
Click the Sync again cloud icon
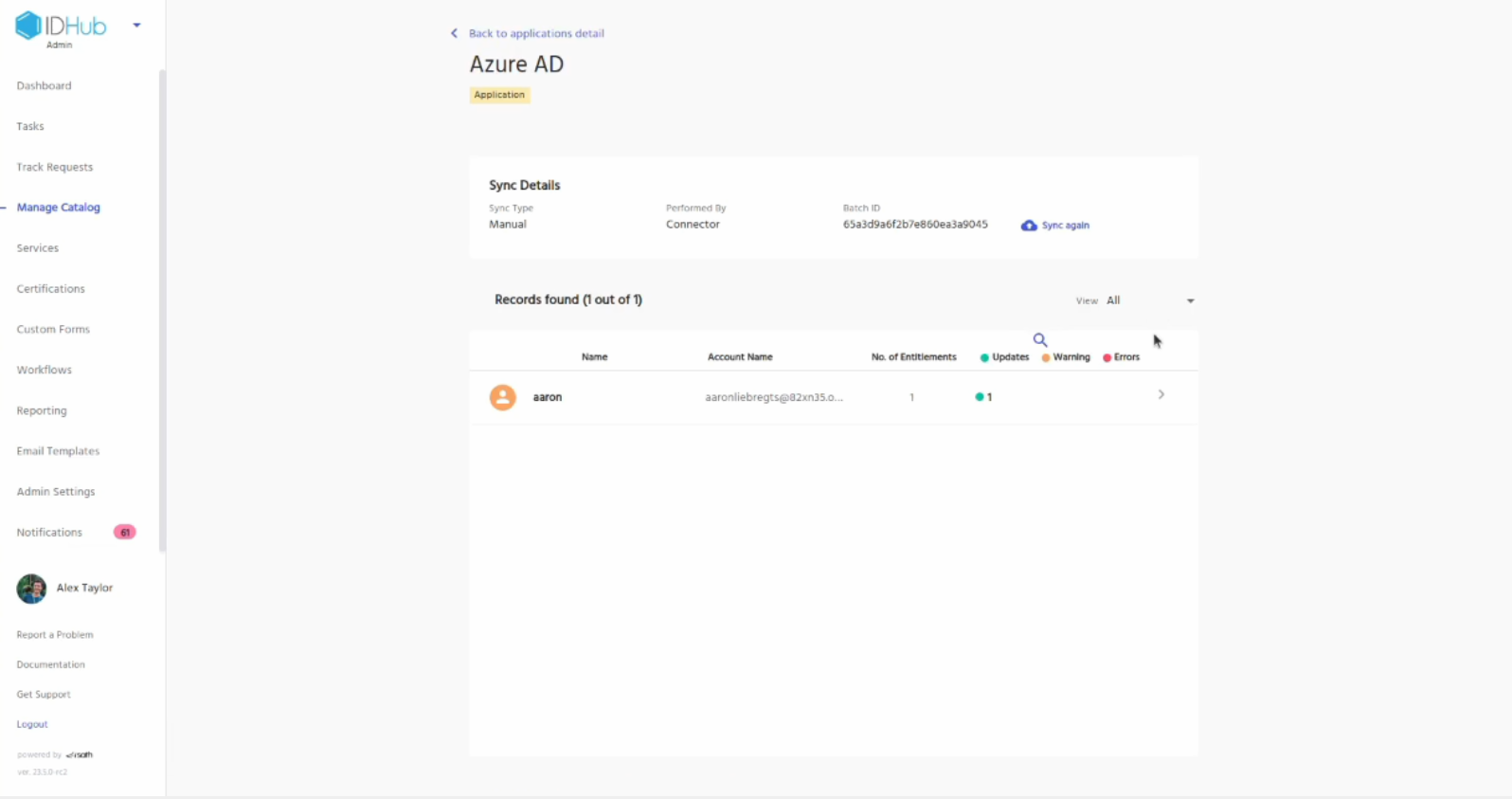click(x=1028, y=226)
